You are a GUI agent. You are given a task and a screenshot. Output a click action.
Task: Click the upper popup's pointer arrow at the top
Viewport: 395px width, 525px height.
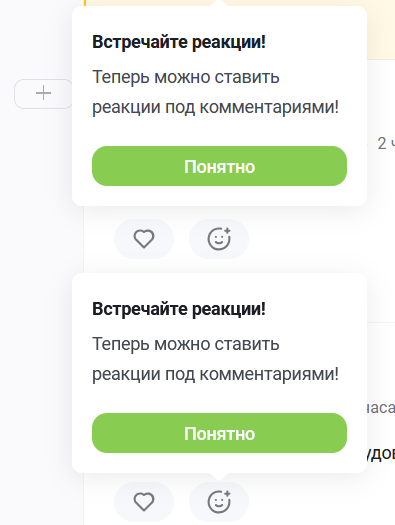pos(219,3)
